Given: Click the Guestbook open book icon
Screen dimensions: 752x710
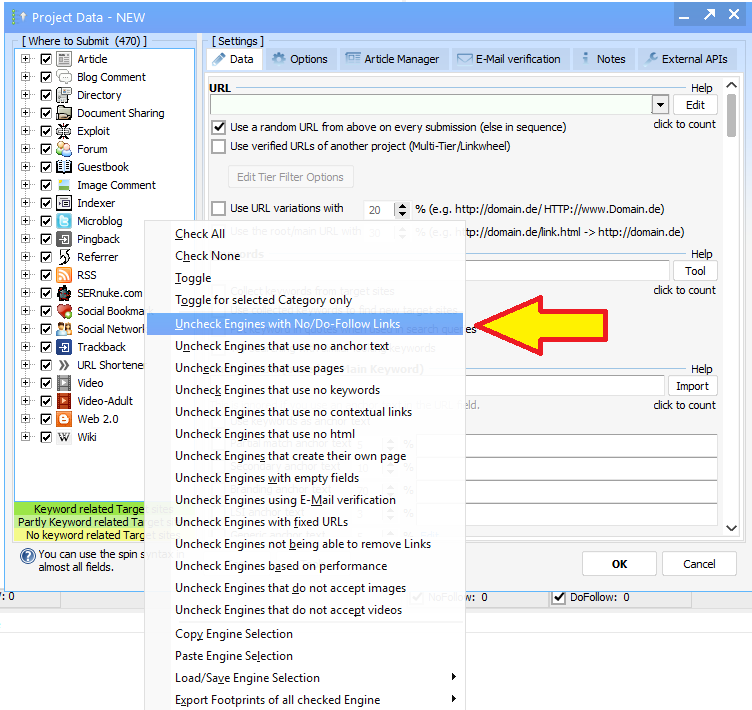Looking at the screenshot, I should pos(64,167).
